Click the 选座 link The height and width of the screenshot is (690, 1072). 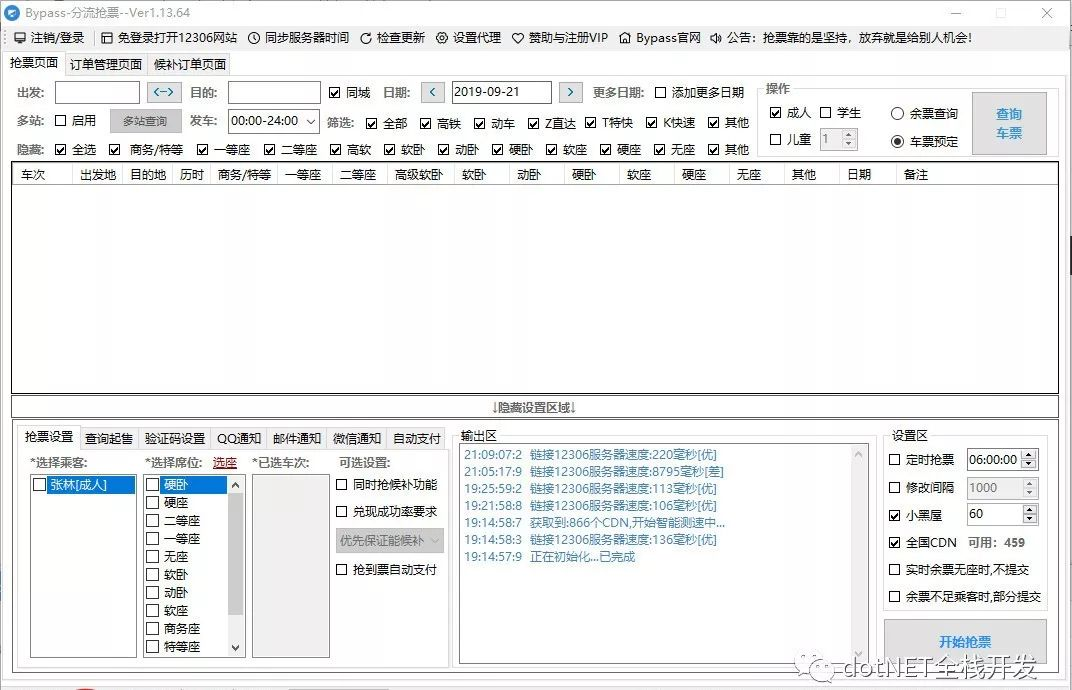click(225, 463)
